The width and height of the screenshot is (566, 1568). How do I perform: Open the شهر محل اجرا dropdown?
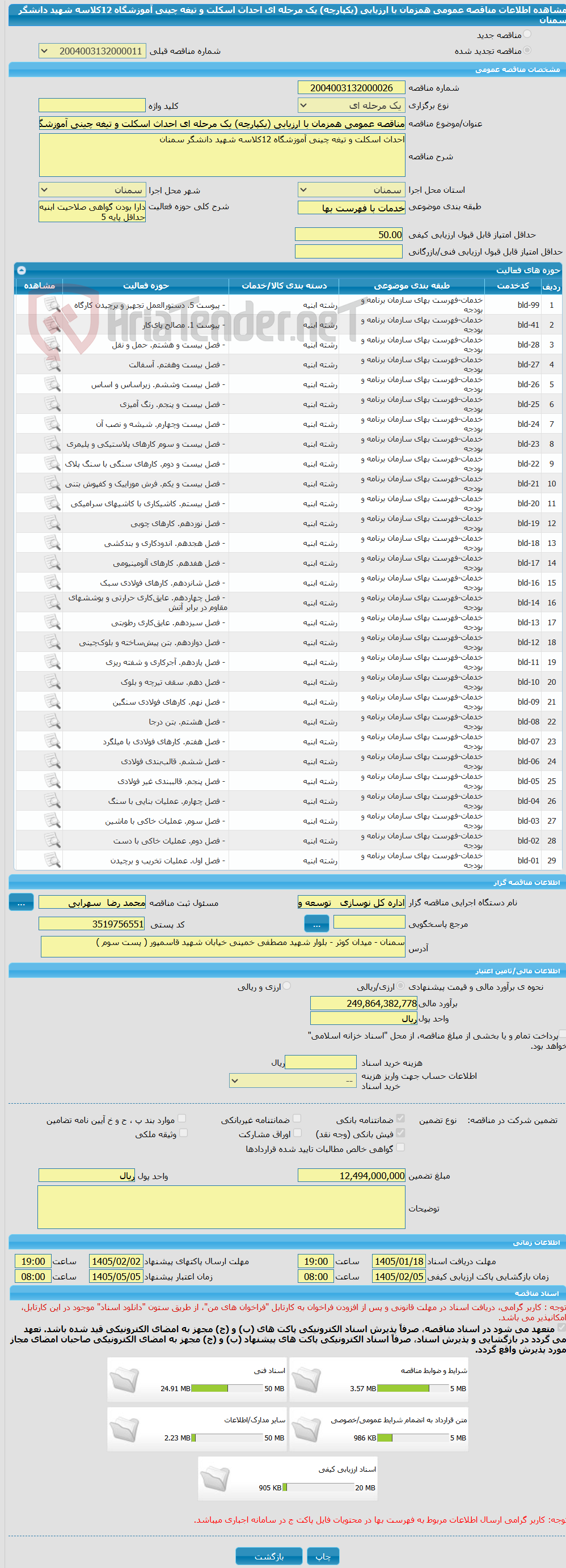point(92,190)
